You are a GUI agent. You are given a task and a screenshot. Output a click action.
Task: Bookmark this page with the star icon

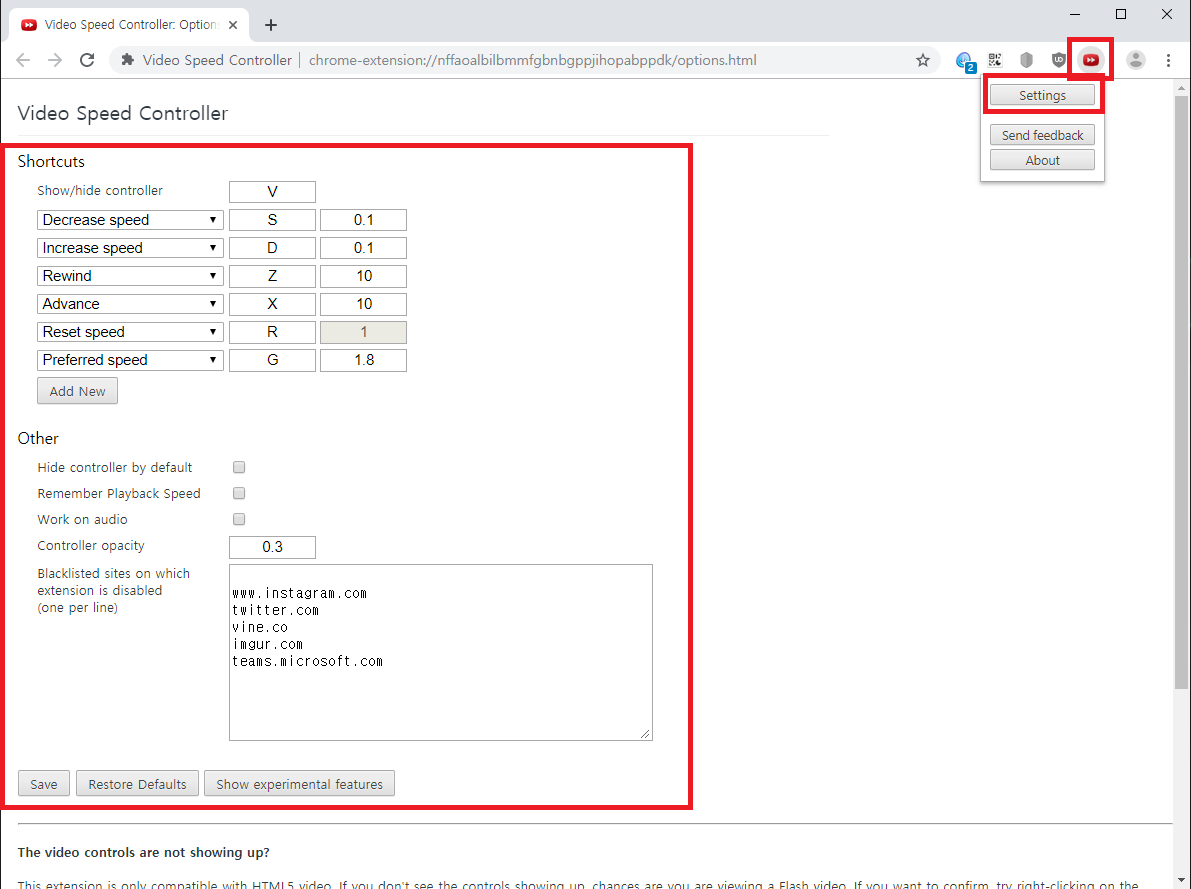click(922, 60)
